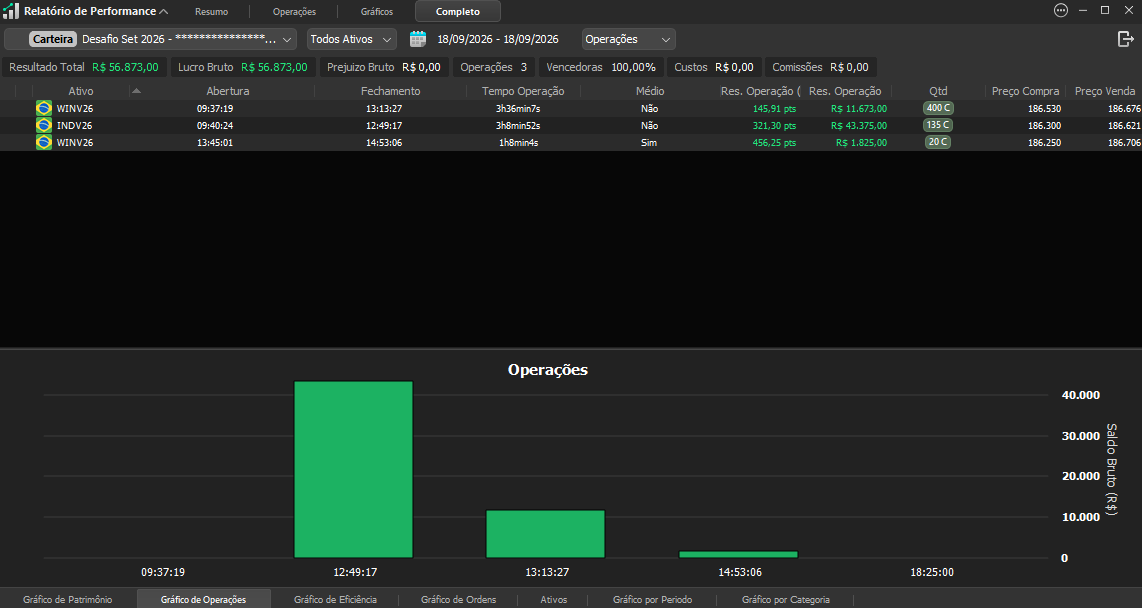Click the 135 C quantity badge
Image resolution: width=1142 pixels, height=608 pixels.
[938, 125]
